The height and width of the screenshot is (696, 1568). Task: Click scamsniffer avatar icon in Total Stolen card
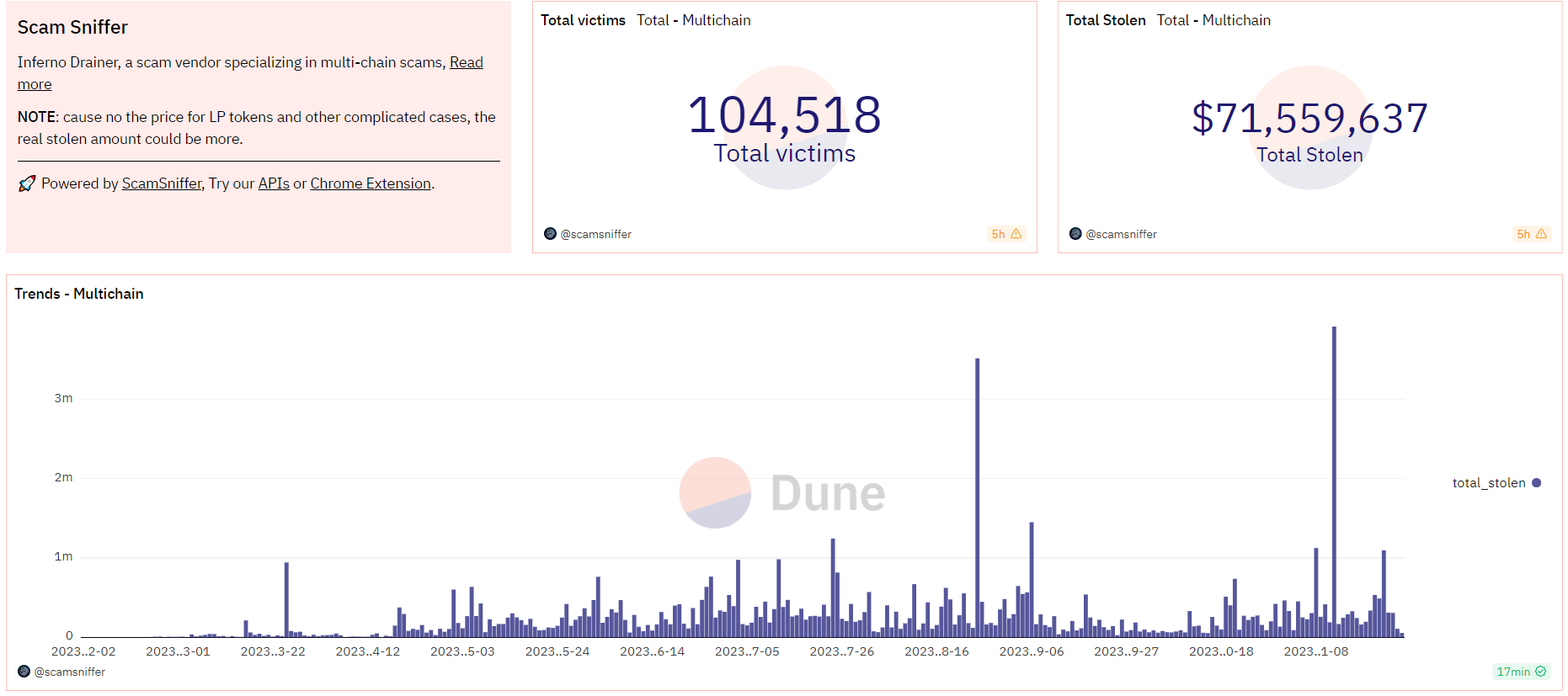point(1075,234)
